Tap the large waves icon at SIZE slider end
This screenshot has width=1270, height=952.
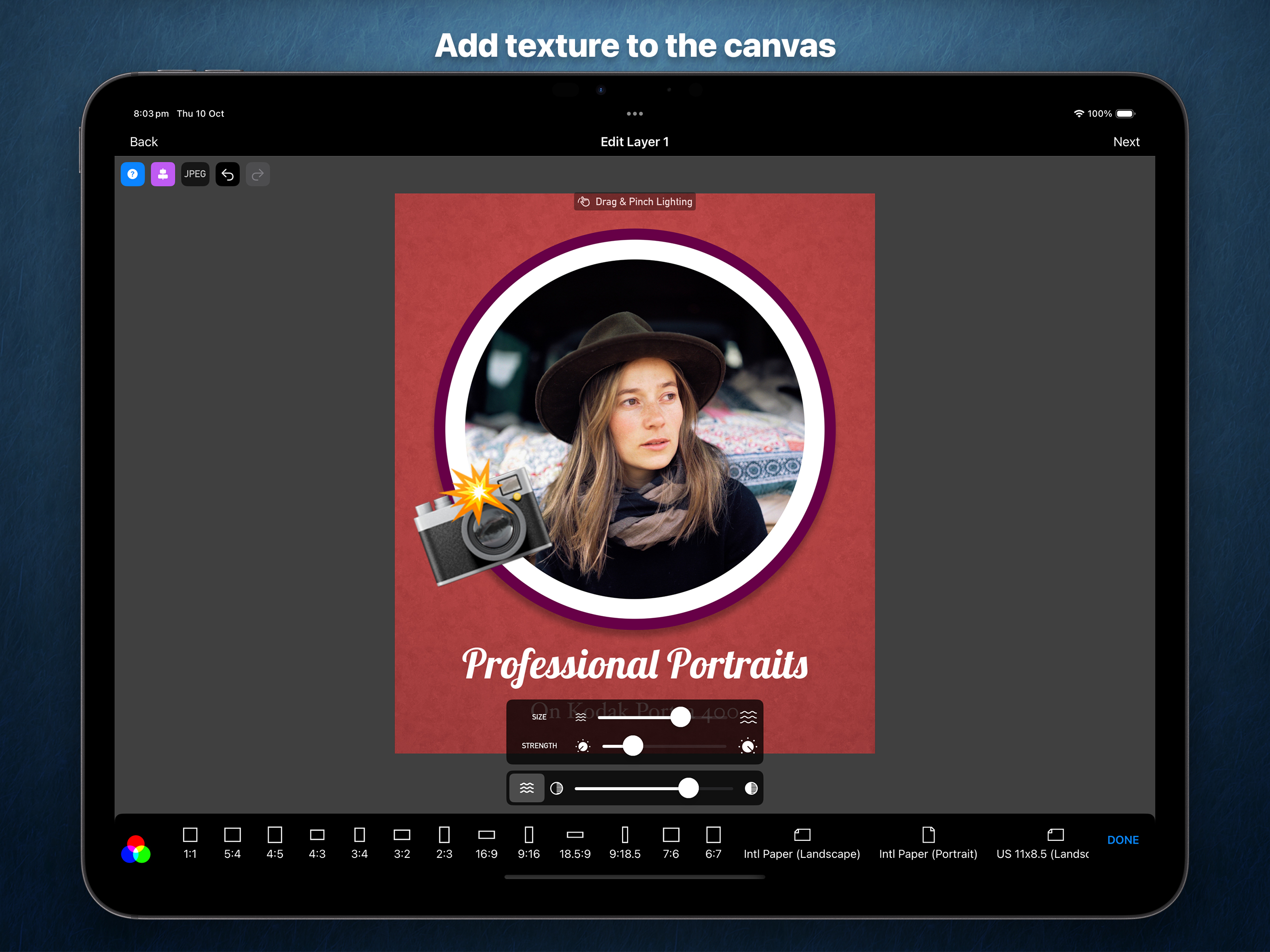coord(748,717)
